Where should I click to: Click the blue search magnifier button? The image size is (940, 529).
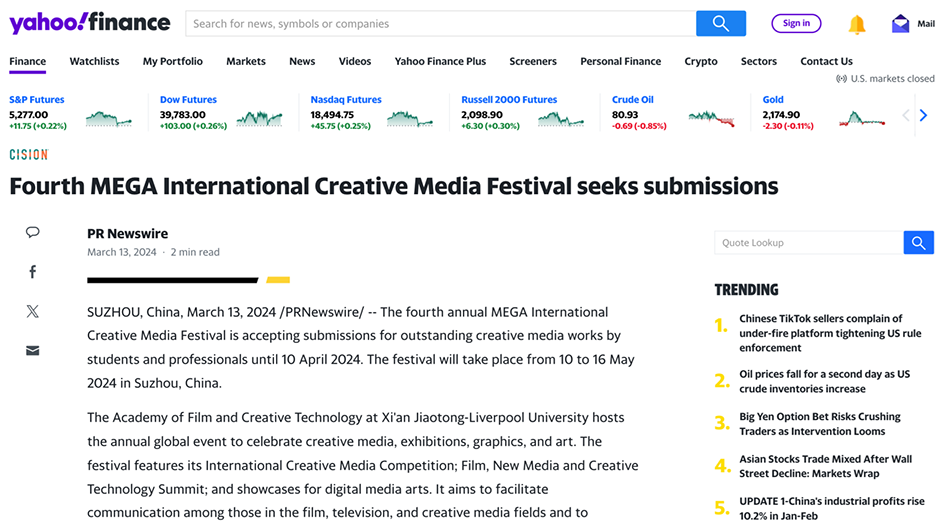(721, 23)
